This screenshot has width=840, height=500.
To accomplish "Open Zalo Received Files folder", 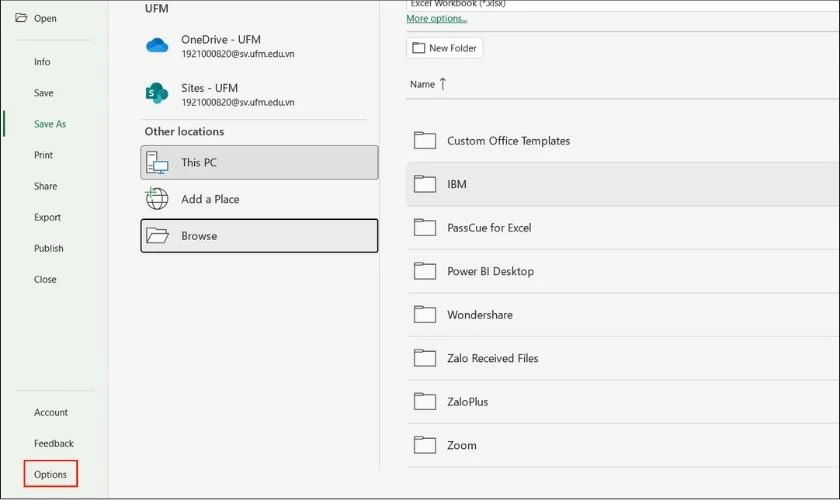I will 622,358.
